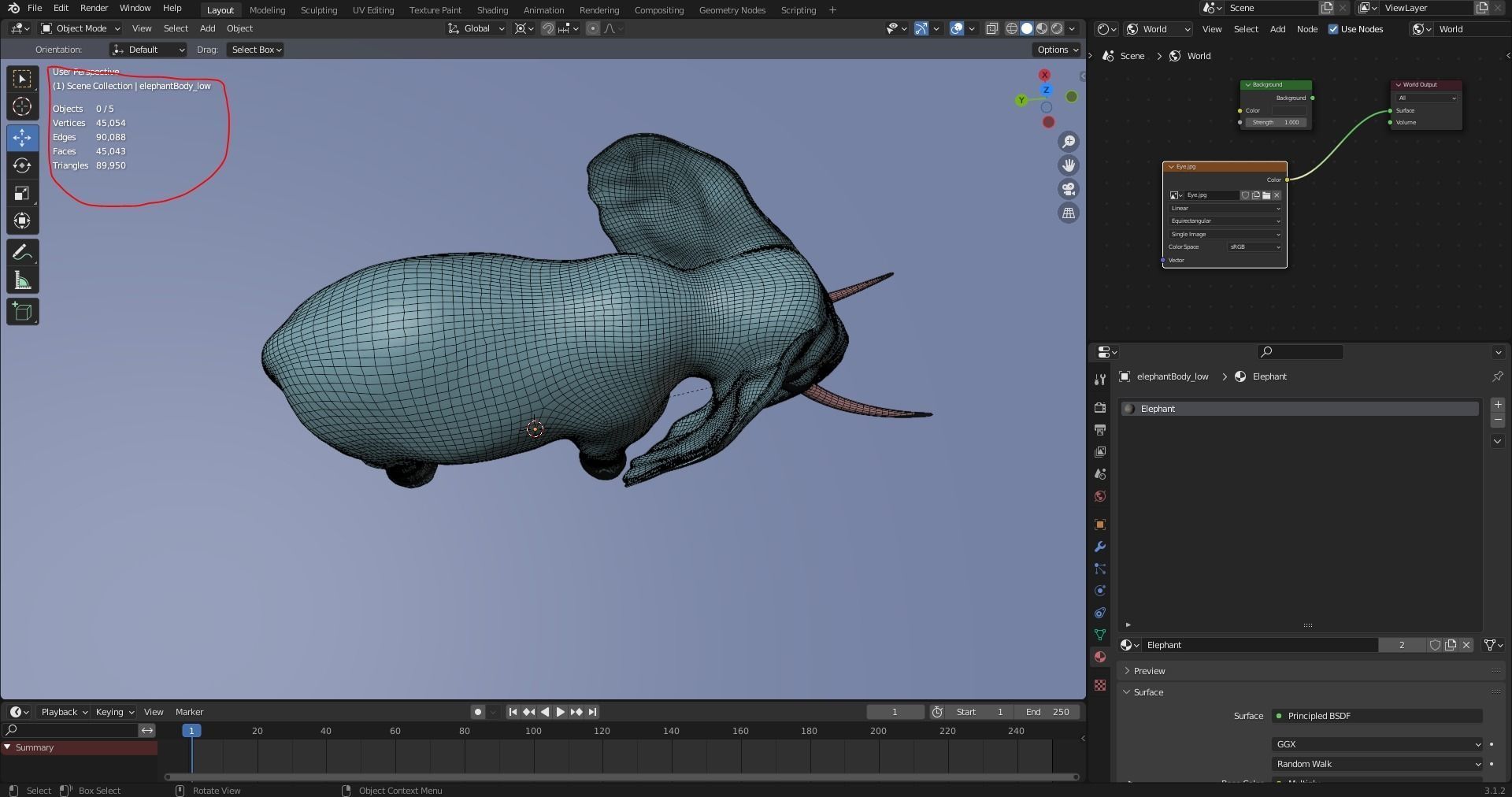
Task: Switch to Material Preview shading
Action: click(x=1042, y=28)
